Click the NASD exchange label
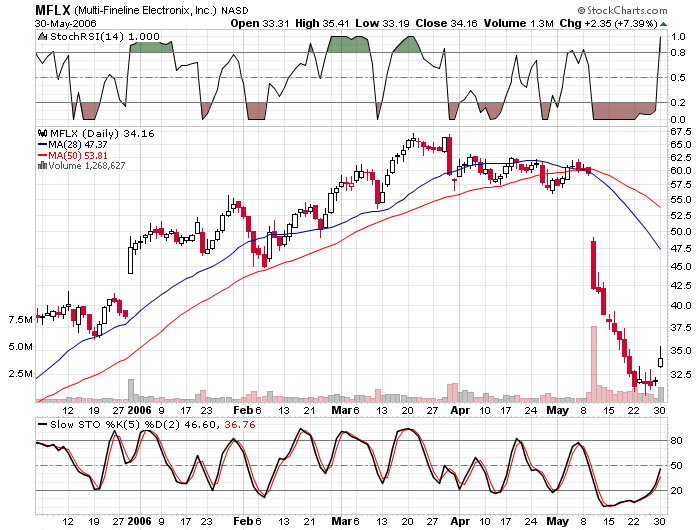Screen dimensions: 700x530 (x=234, y=10)
